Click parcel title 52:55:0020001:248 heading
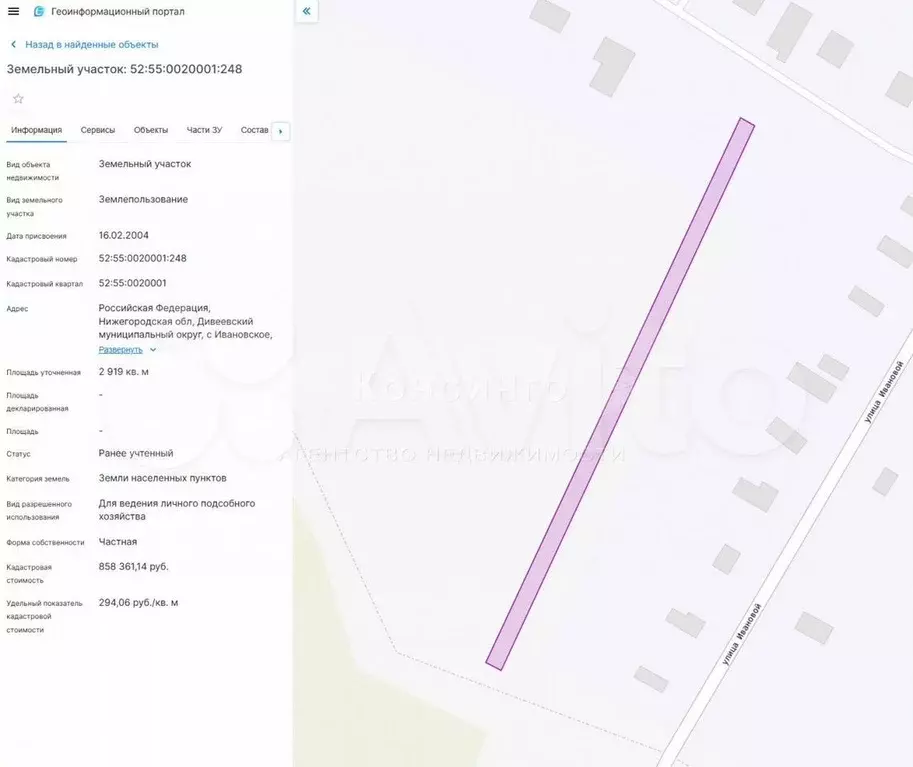Image resolution: width=913 pixels, height=767 pixels. tap(124, 69)
